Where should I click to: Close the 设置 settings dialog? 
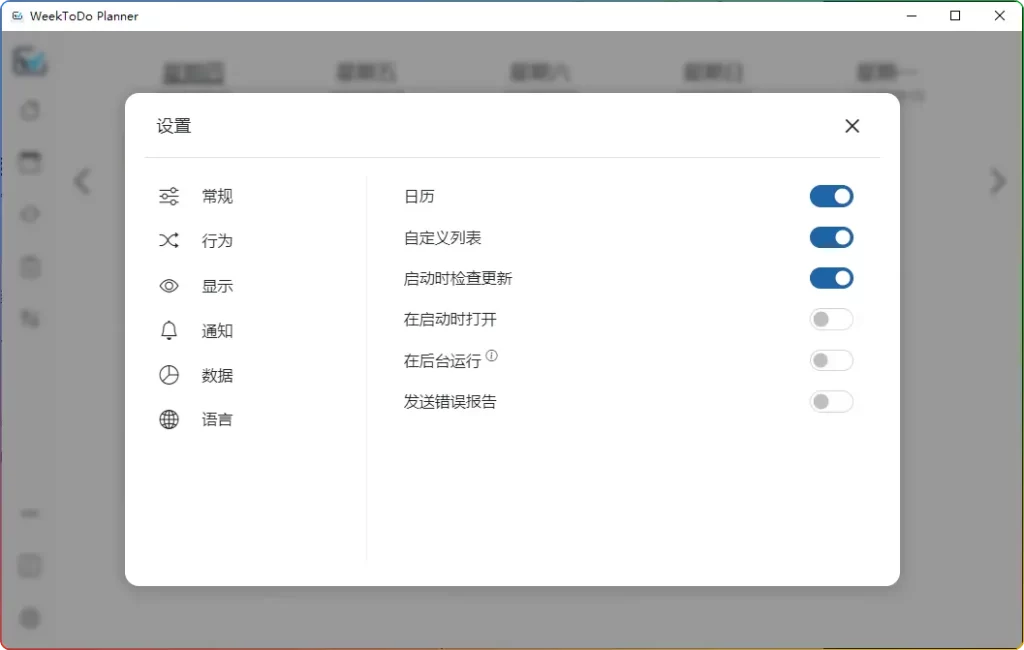(852, 126)
